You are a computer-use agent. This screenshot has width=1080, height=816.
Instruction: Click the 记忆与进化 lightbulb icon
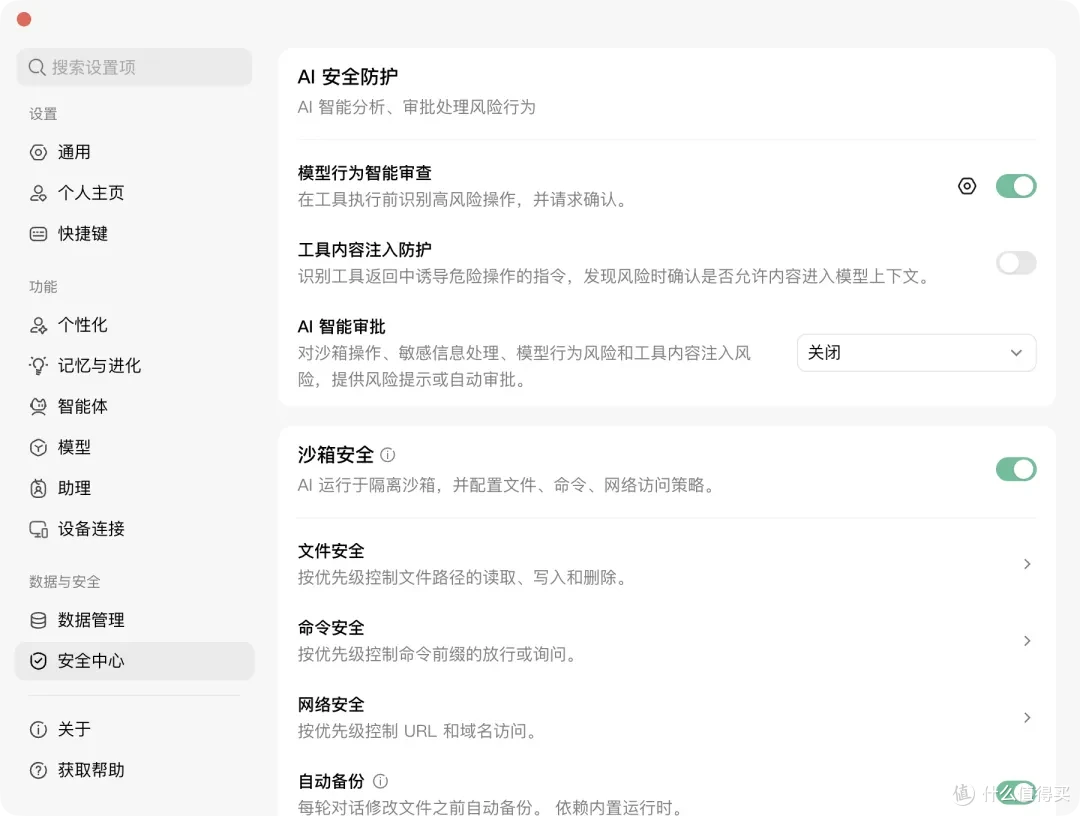(x=39, y=366)
